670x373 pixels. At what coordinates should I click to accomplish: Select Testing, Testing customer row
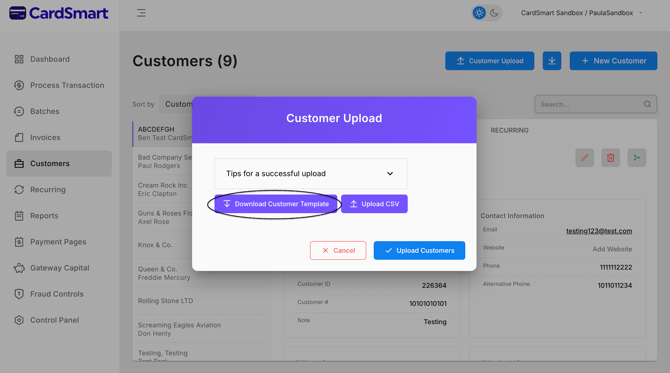point(200,354)
